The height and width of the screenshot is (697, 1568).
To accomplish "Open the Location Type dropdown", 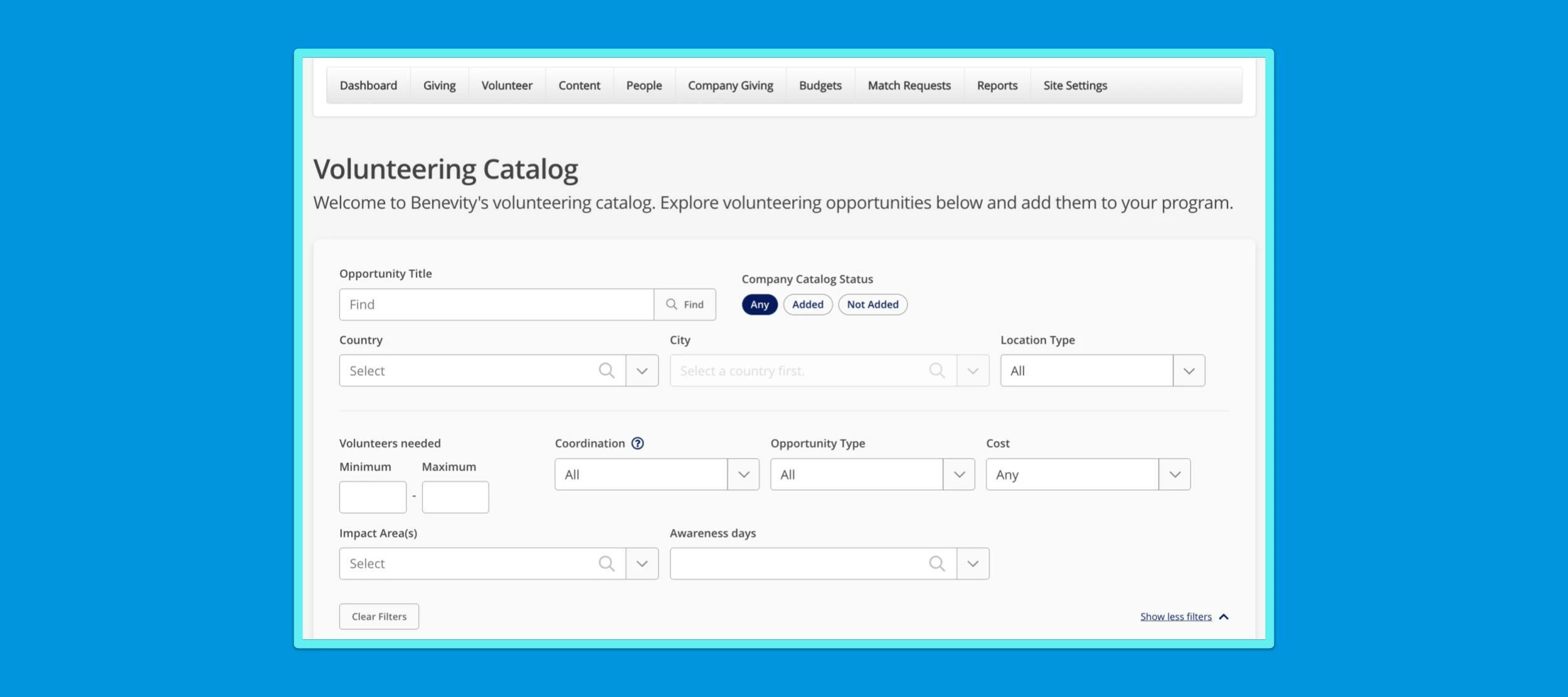I will point(1189,370).
